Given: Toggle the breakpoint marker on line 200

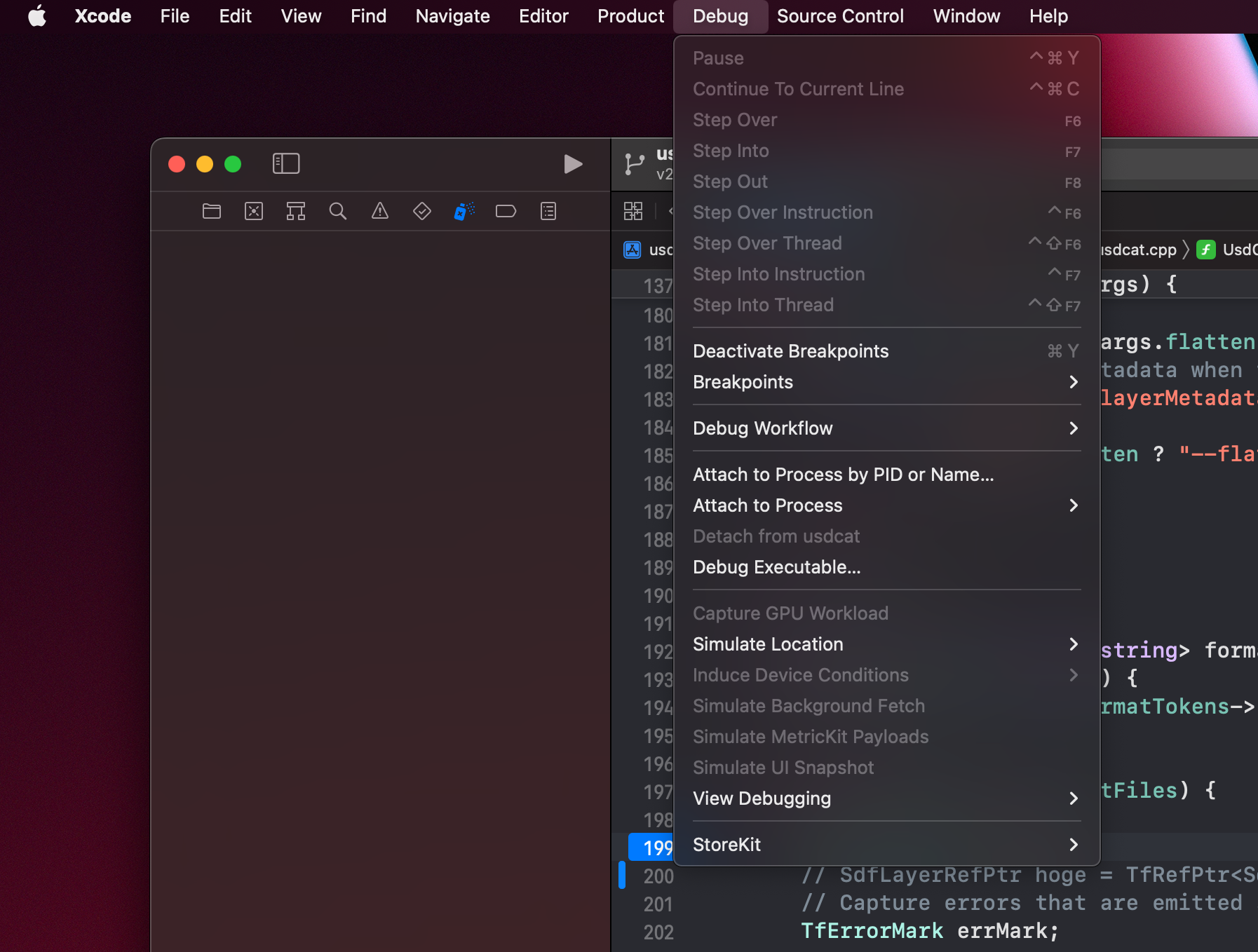Looking at the screenshot, I should (x=621, y=876).
